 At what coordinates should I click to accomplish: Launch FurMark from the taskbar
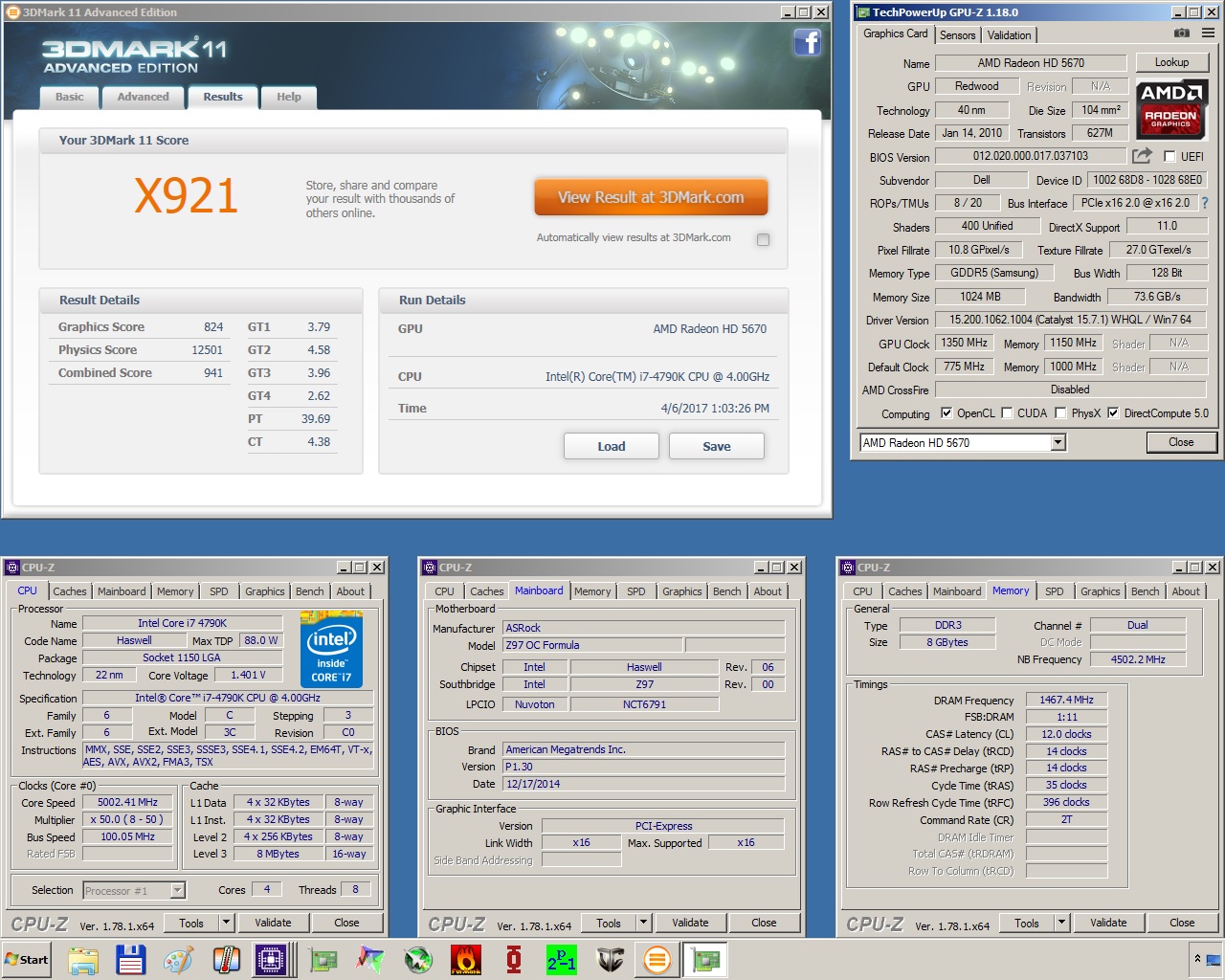466,960
